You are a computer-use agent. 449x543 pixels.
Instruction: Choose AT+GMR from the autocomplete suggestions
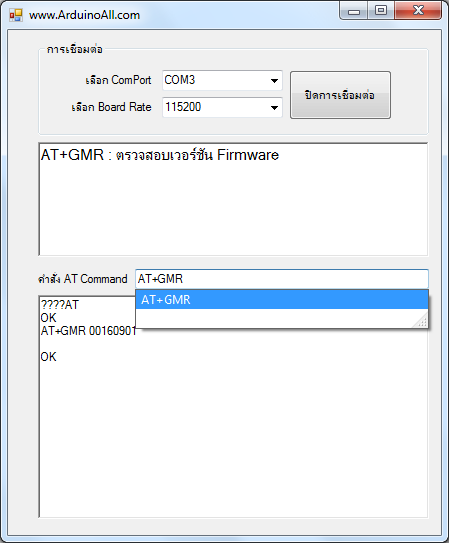282,300
